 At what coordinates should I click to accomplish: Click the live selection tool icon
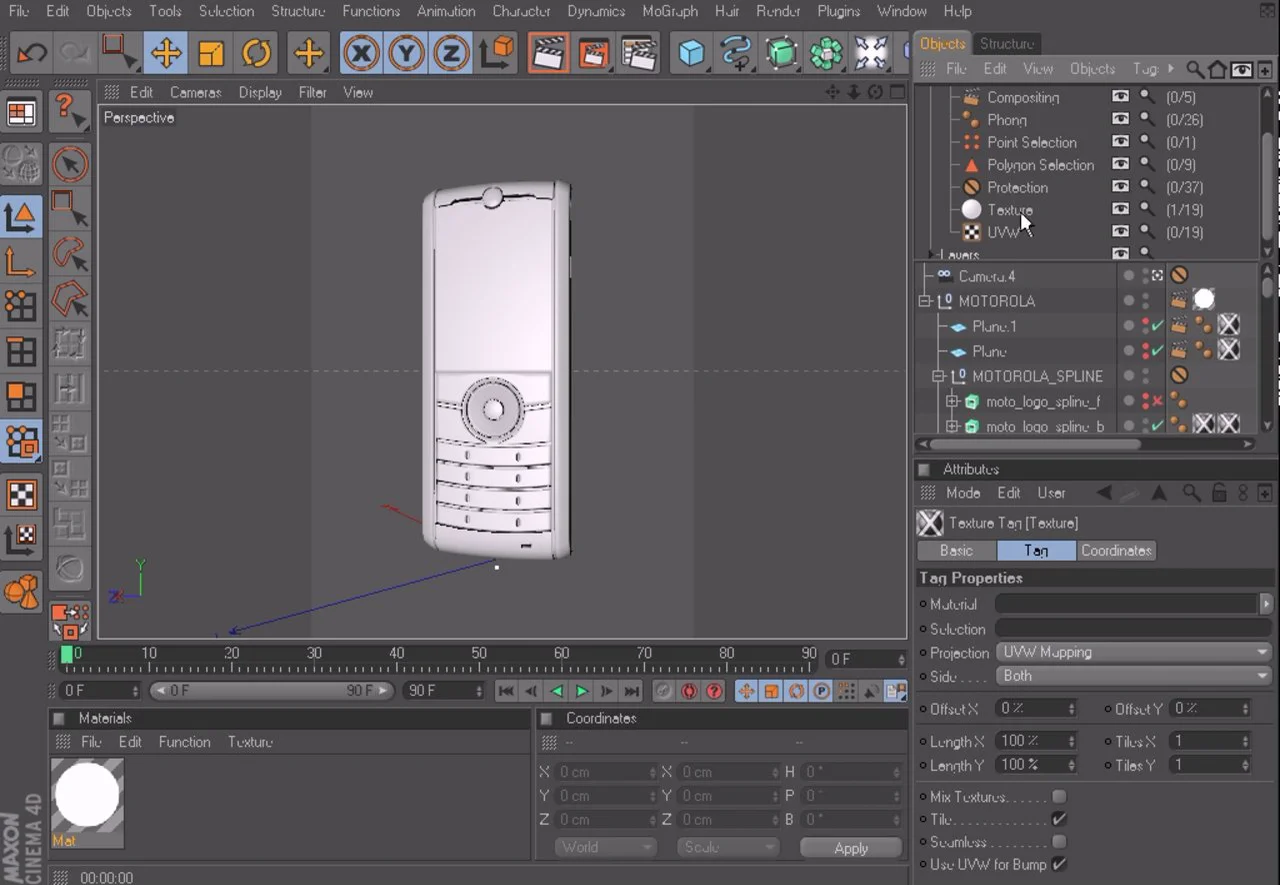[70, 164]
